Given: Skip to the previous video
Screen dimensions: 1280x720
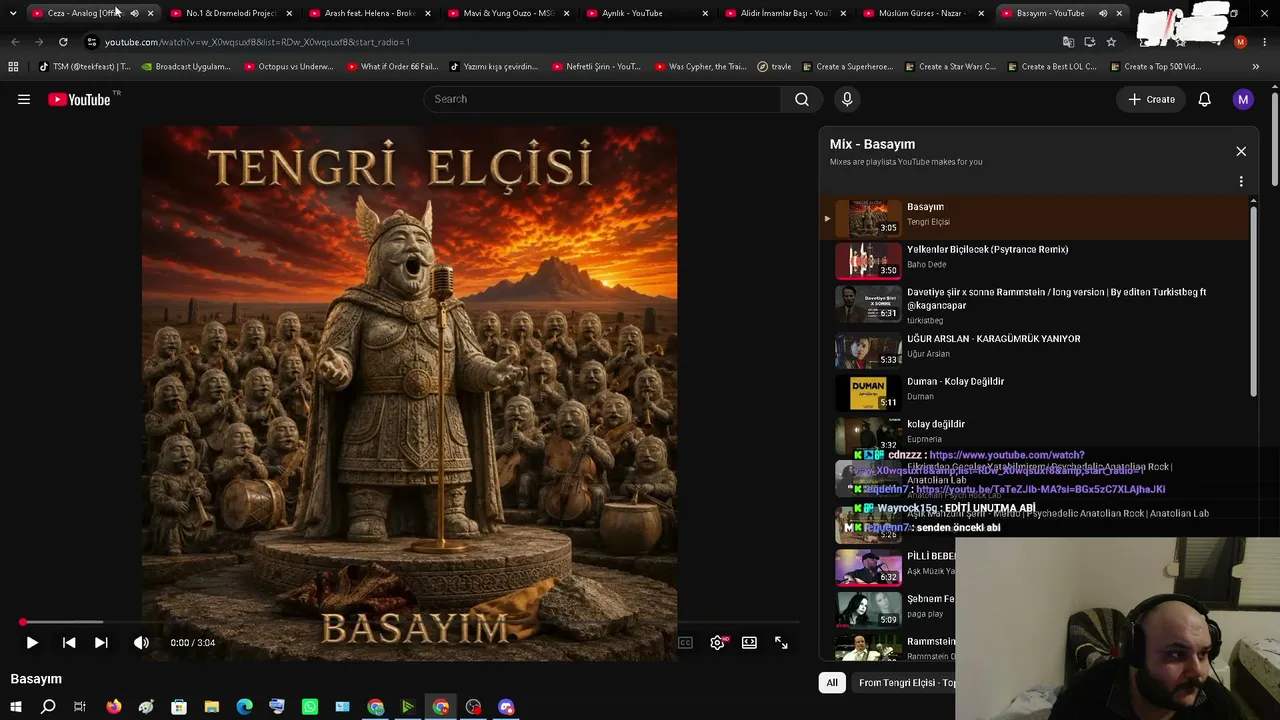Looking at the screenshot, I should click(x=69, y=643).
